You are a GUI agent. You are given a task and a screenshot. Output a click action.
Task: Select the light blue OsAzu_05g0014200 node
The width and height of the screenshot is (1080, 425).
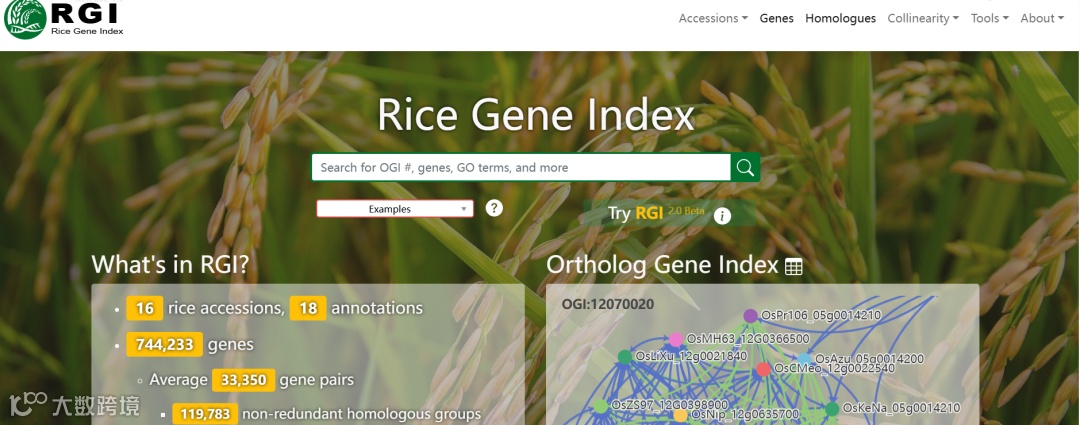804,359
